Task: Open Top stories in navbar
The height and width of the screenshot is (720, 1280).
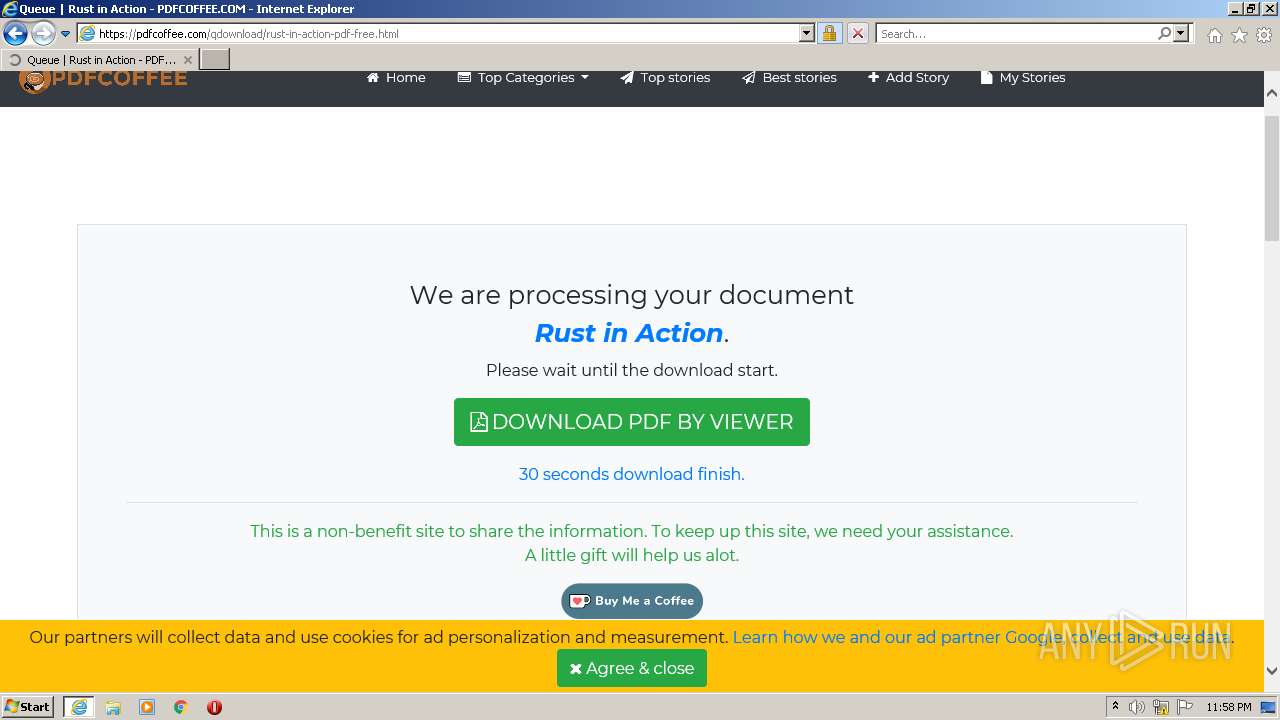Action: point(665,77)
